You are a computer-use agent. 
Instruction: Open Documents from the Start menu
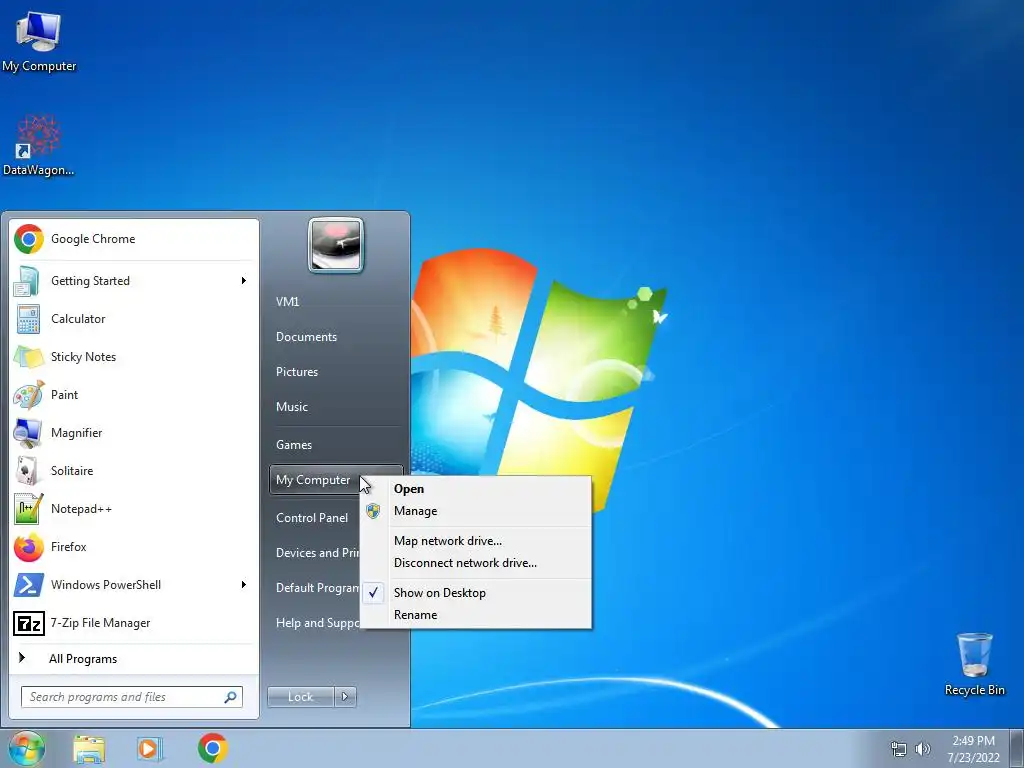tap(306, 337)
